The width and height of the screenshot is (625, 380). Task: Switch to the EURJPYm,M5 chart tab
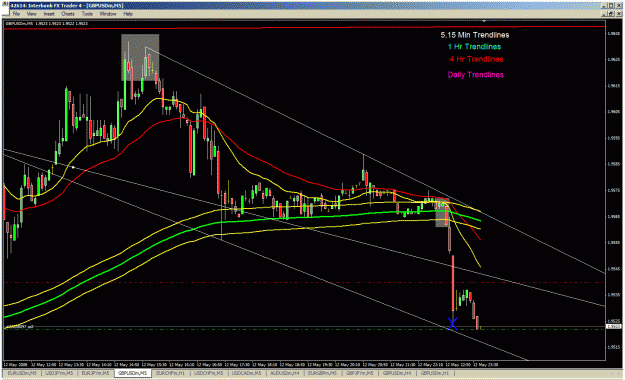[x=95, y=373]
